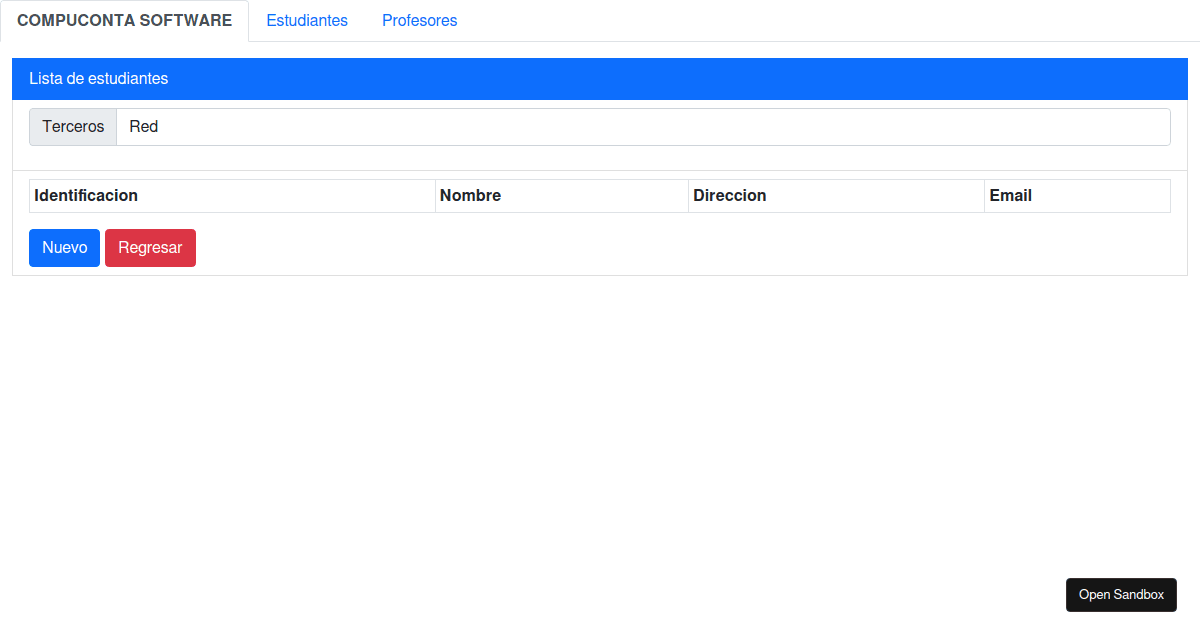The image size is (1200, 630).
Task: Click the Email column header
Action: (x=1010, y=195)
